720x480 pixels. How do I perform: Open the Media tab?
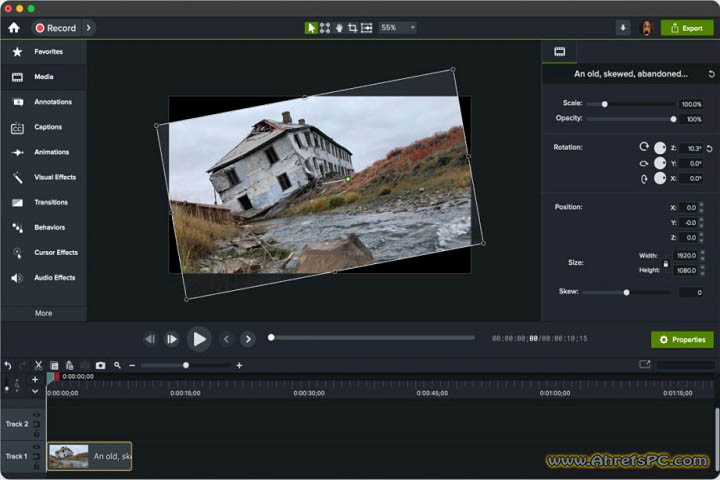(x=43, y=77)
